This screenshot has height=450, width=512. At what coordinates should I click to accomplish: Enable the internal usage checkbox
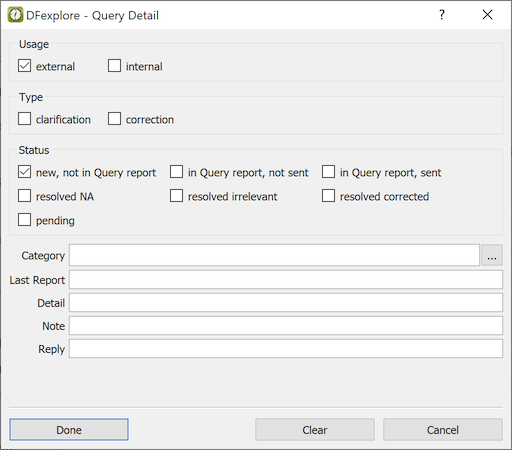114,66
